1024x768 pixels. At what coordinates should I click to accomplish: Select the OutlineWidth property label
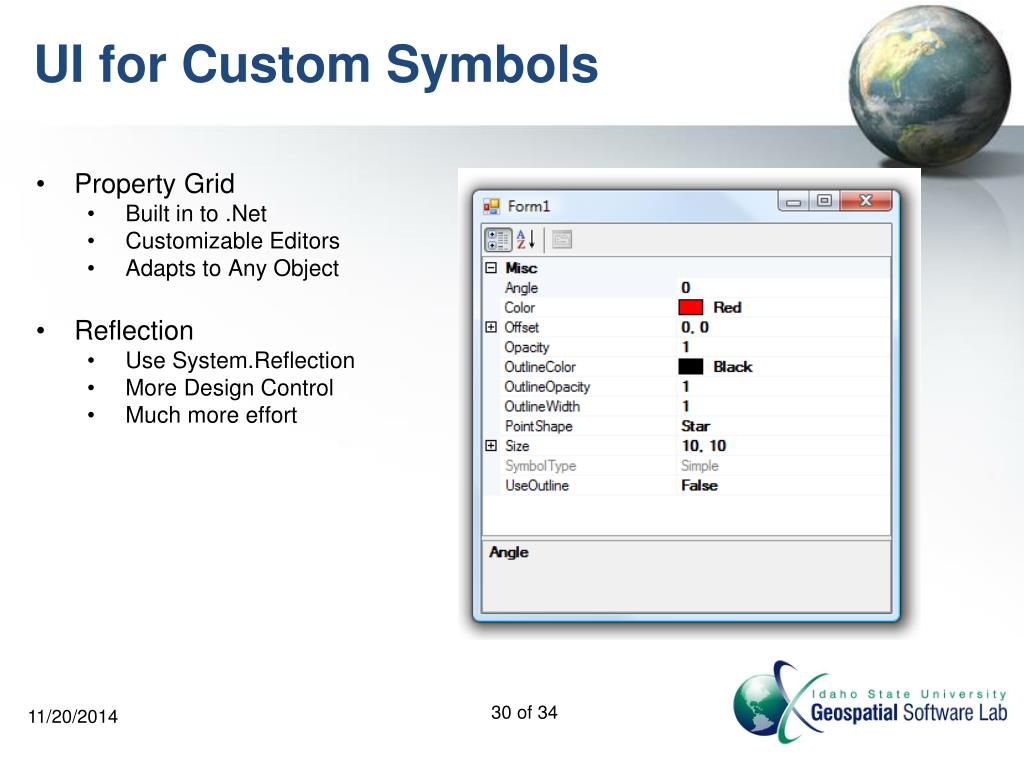pyautogui.click(x=542, y=406)
